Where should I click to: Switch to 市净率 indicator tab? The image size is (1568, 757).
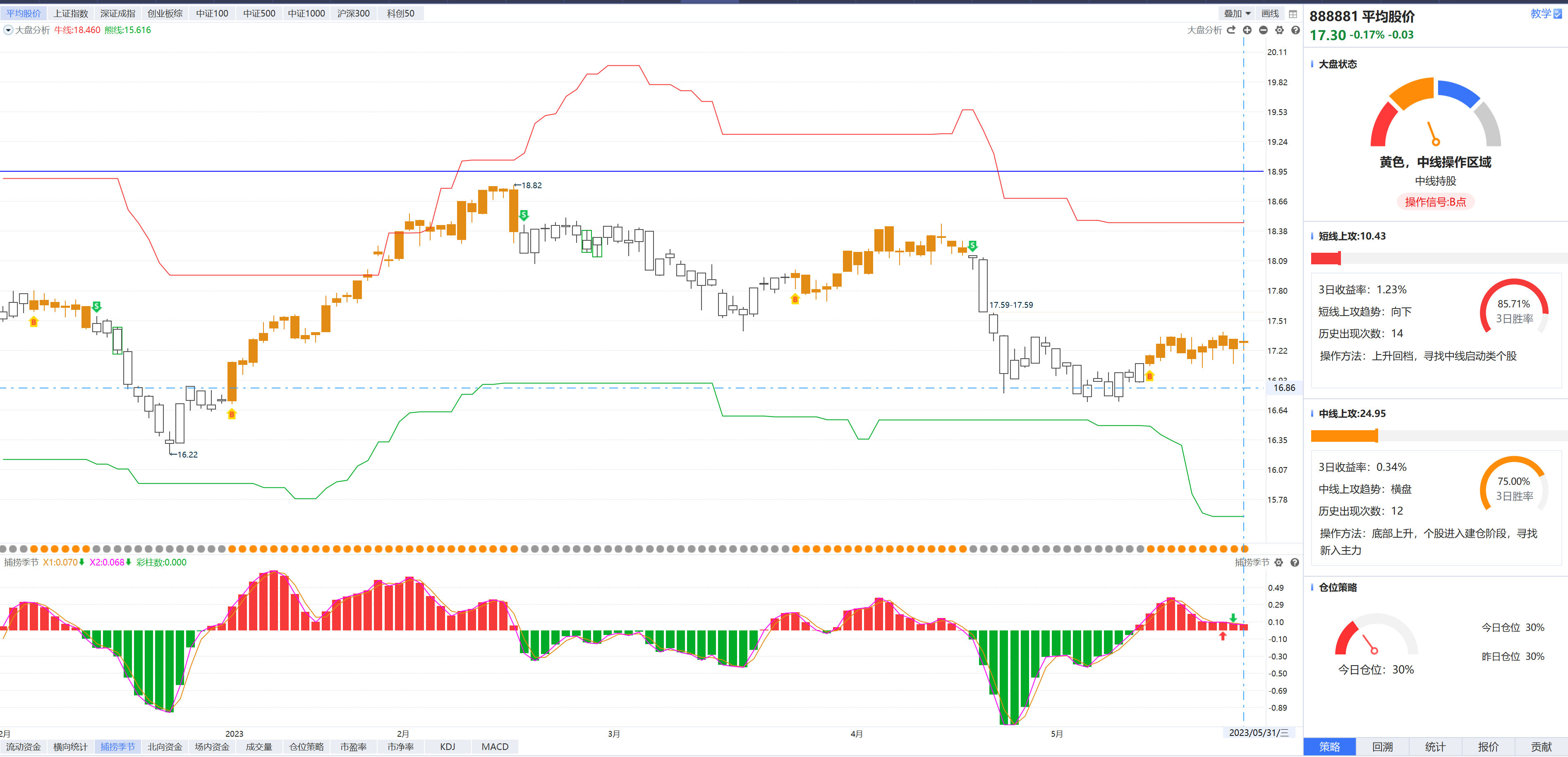point(400,747)
